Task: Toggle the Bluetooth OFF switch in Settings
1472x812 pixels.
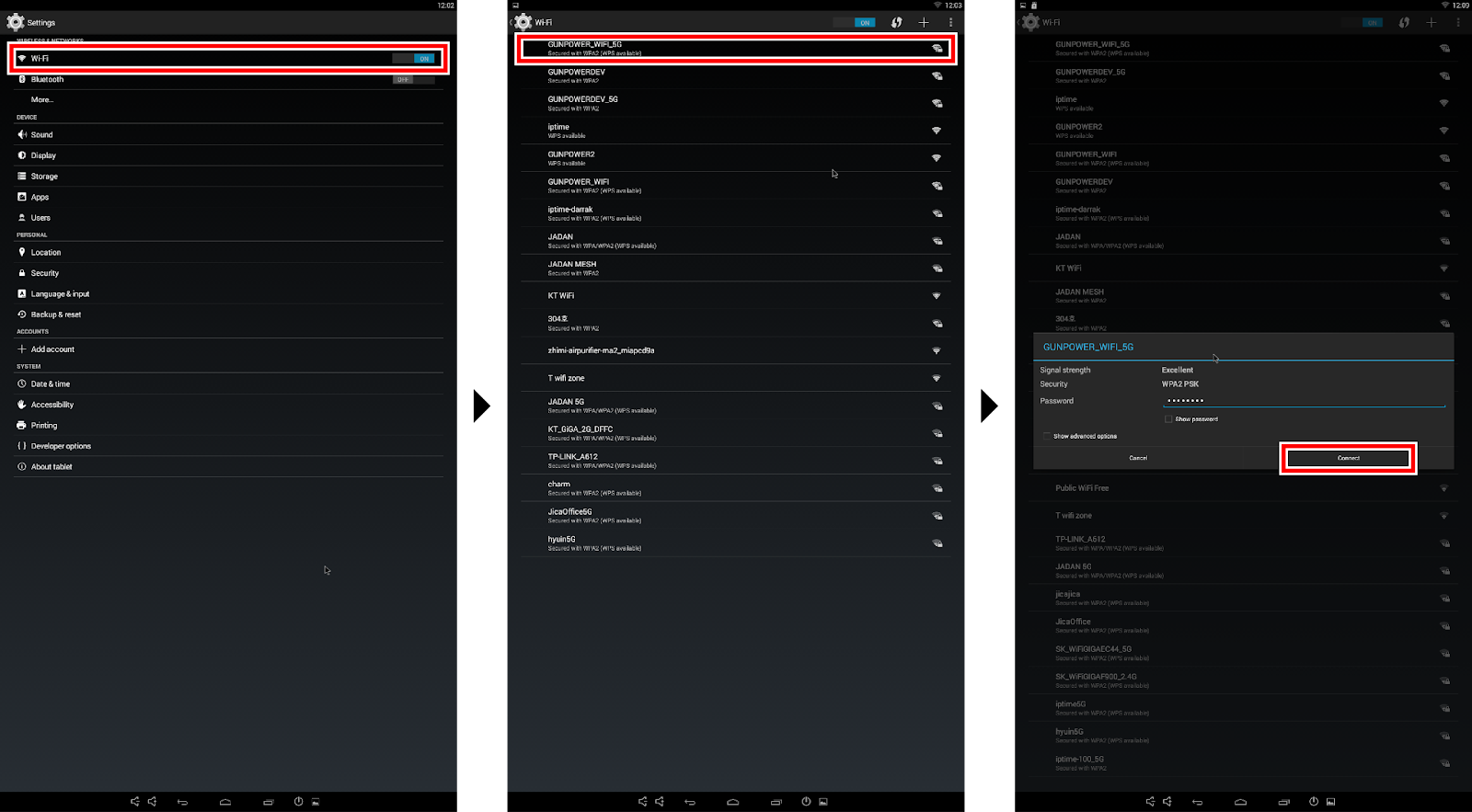Action: pyautogui.click(x=414, y=79)
